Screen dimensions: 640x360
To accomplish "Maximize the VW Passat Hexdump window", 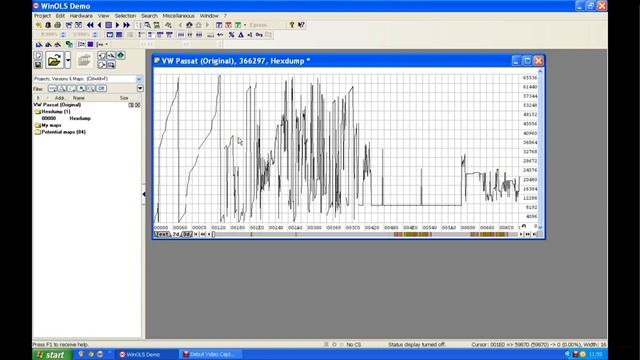I will coord(527,61).
